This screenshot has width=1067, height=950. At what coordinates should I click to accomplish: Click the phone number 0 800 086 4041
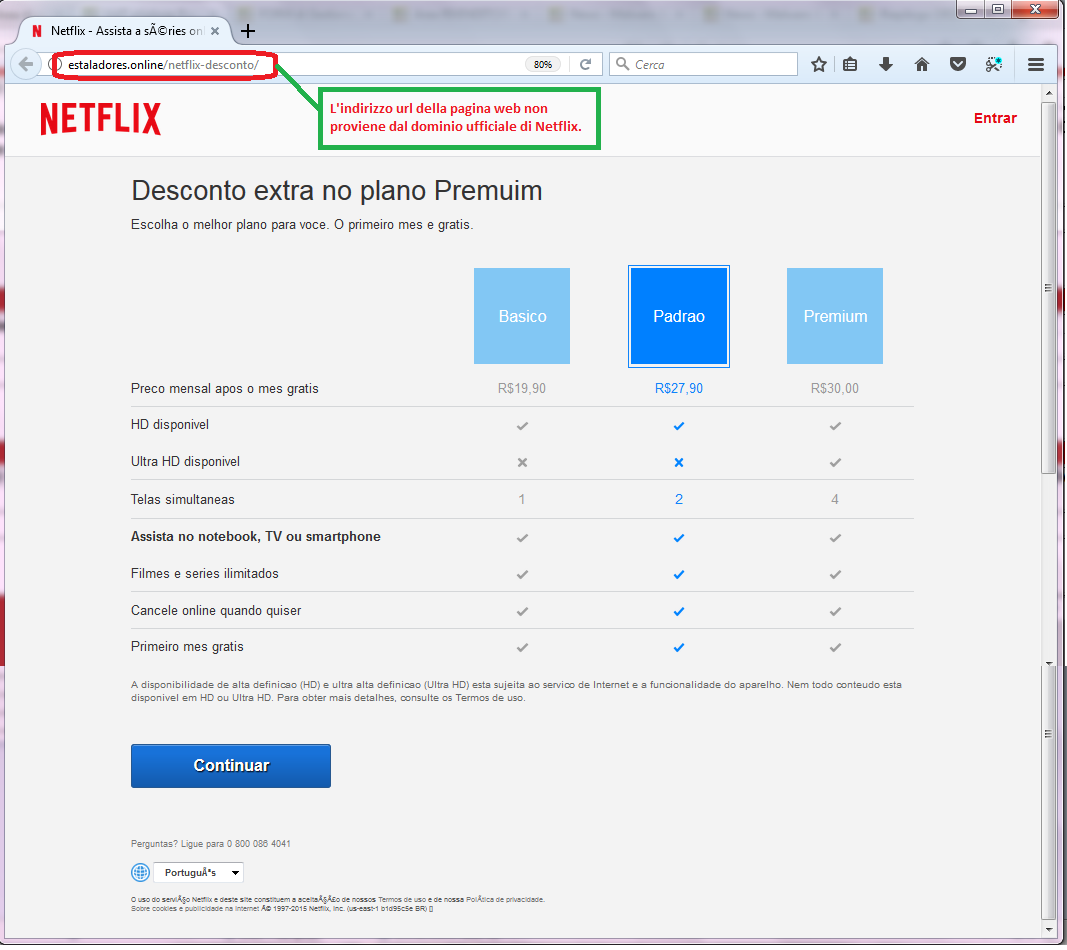pos(259,843)
